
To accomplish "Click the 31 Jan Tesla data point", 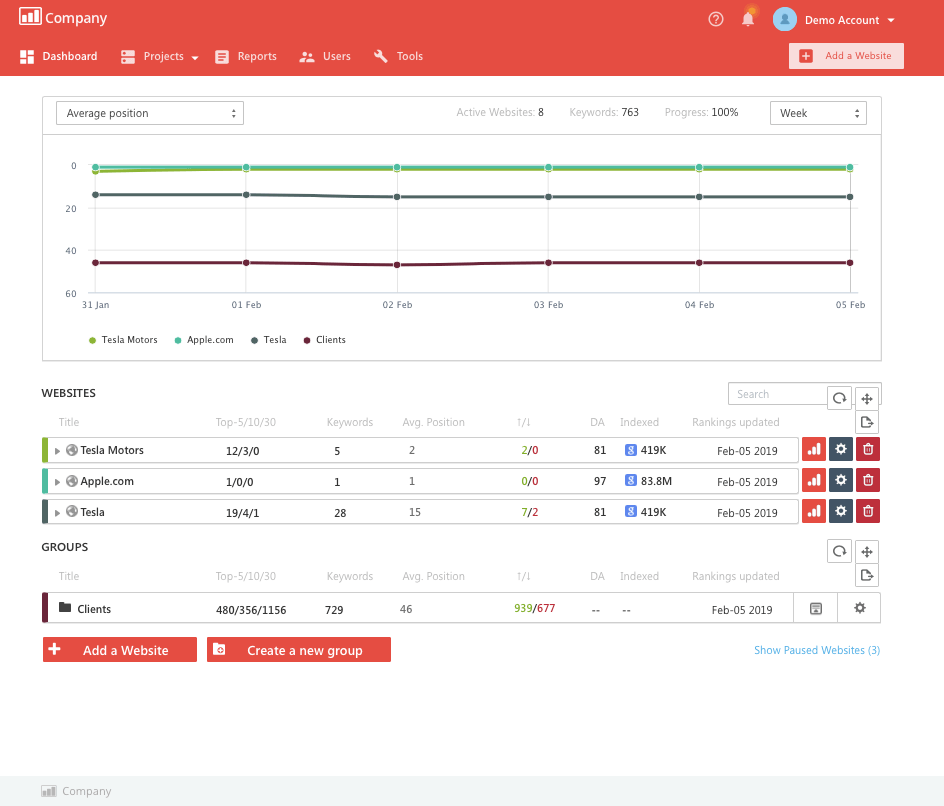I will point(95,194).
